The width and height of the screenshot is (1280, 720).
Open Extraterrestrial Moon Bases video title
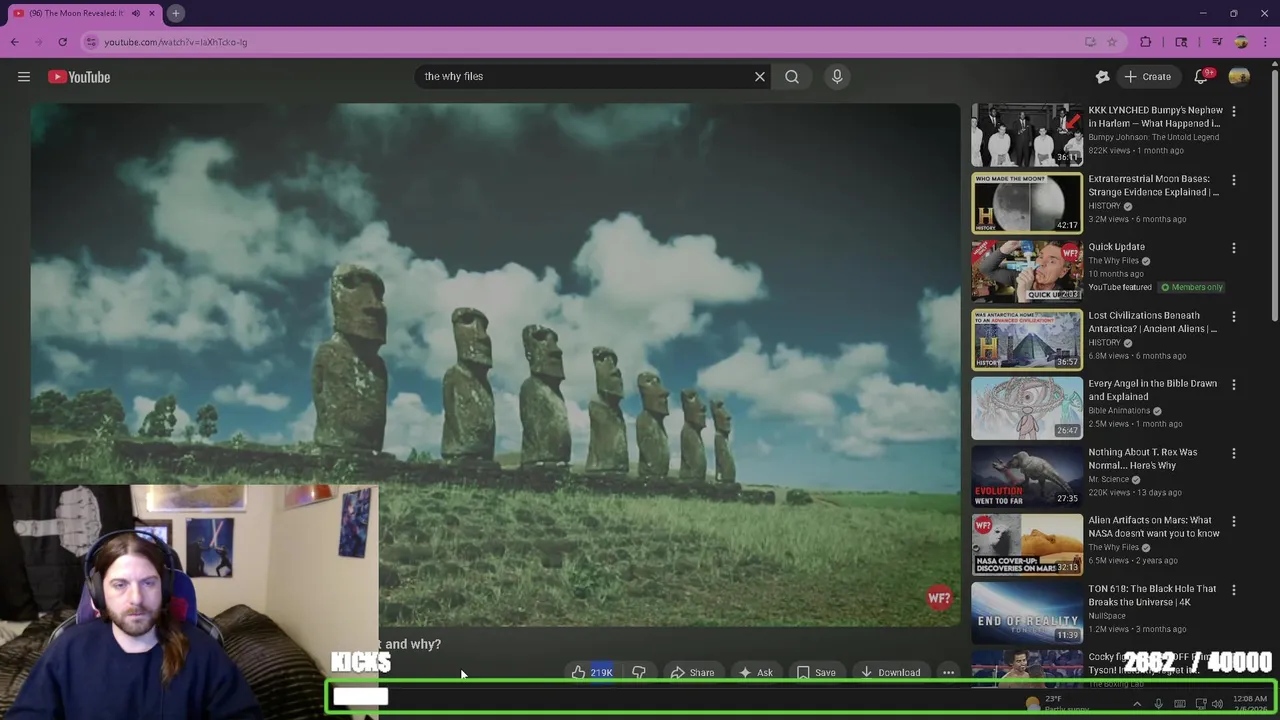[1153, 185]
